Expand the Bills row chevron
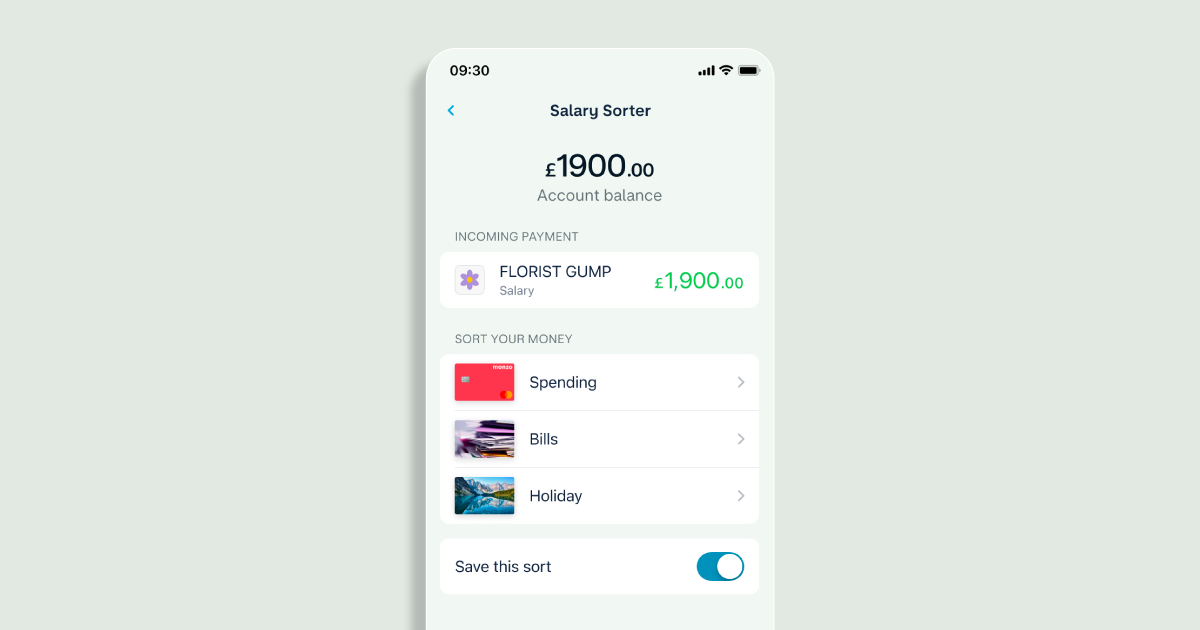Screen dimensions: 1200x630 741,439
